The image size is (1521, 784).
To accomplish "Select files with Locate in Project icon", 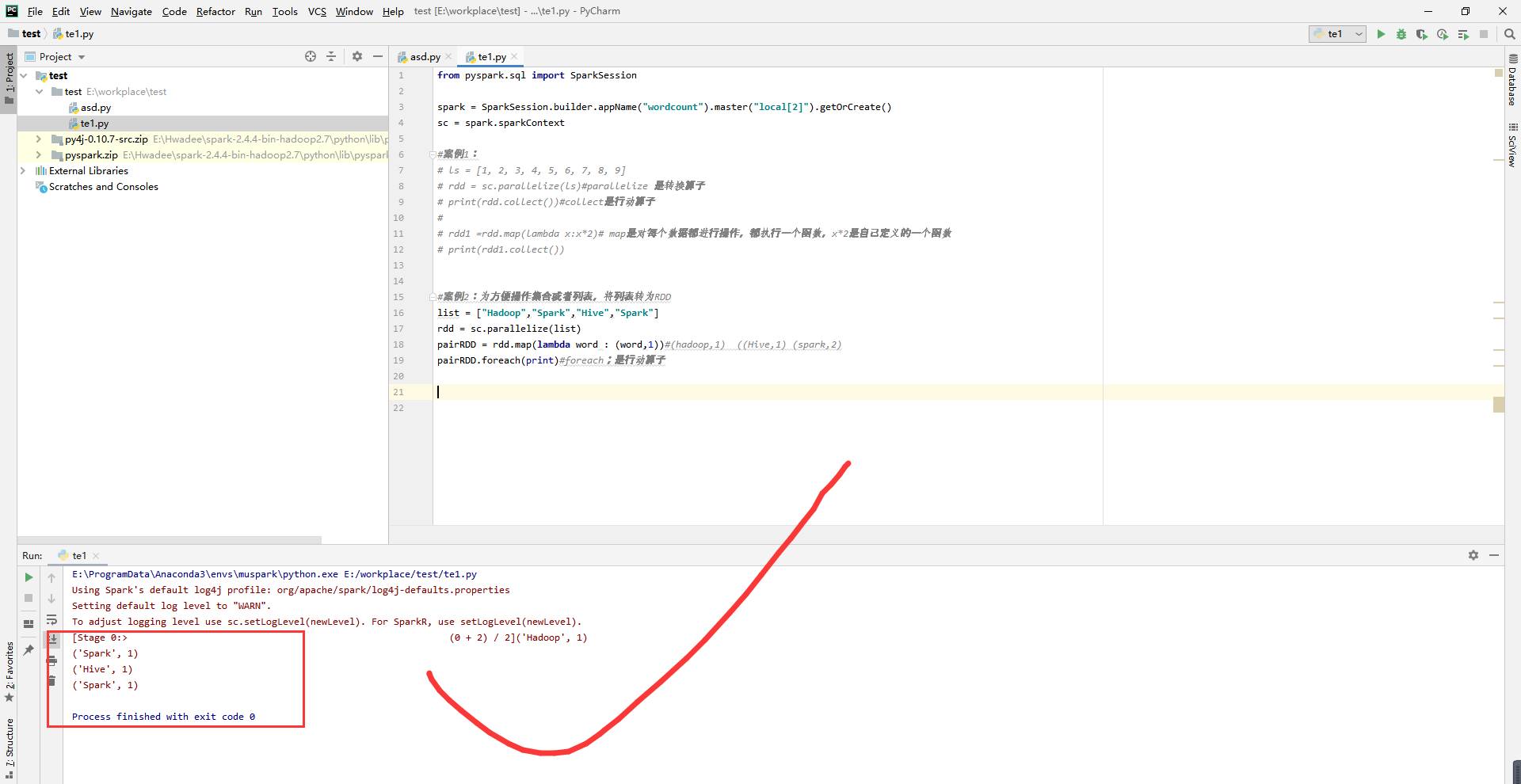I will click(310, 56).
